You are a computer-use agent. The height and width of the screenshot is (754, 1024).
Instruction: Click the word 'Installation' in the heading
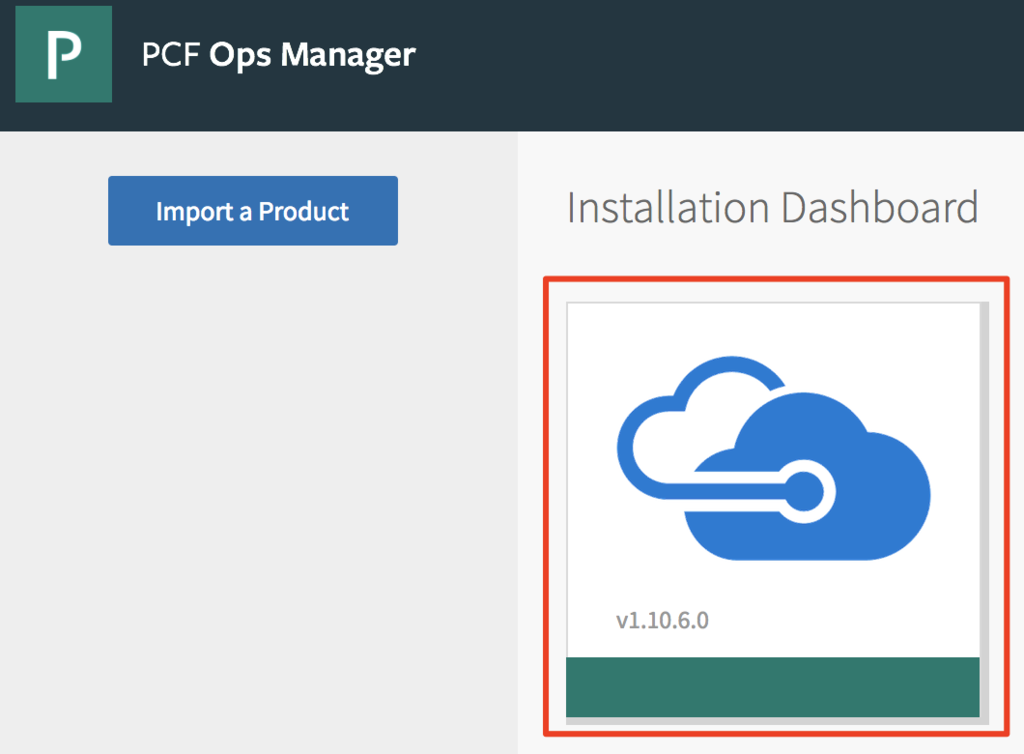point(668,208)
